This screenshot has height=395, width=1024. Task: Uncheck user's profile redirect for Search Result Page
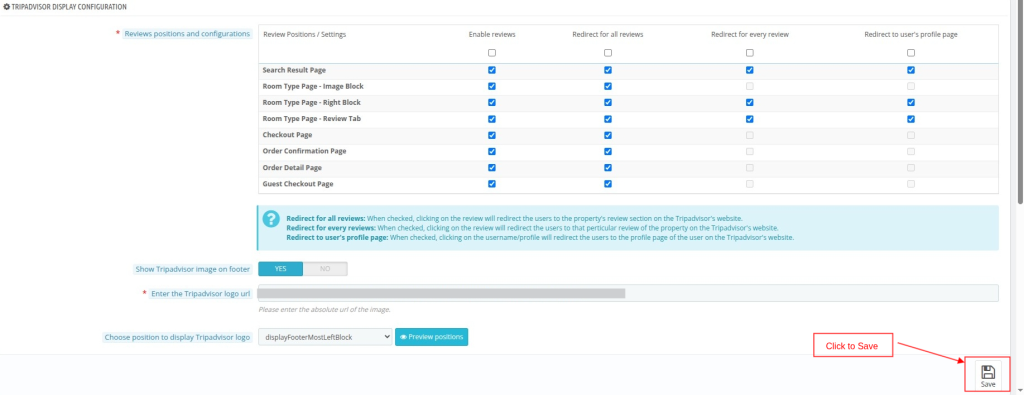click(x=911, y=70)
